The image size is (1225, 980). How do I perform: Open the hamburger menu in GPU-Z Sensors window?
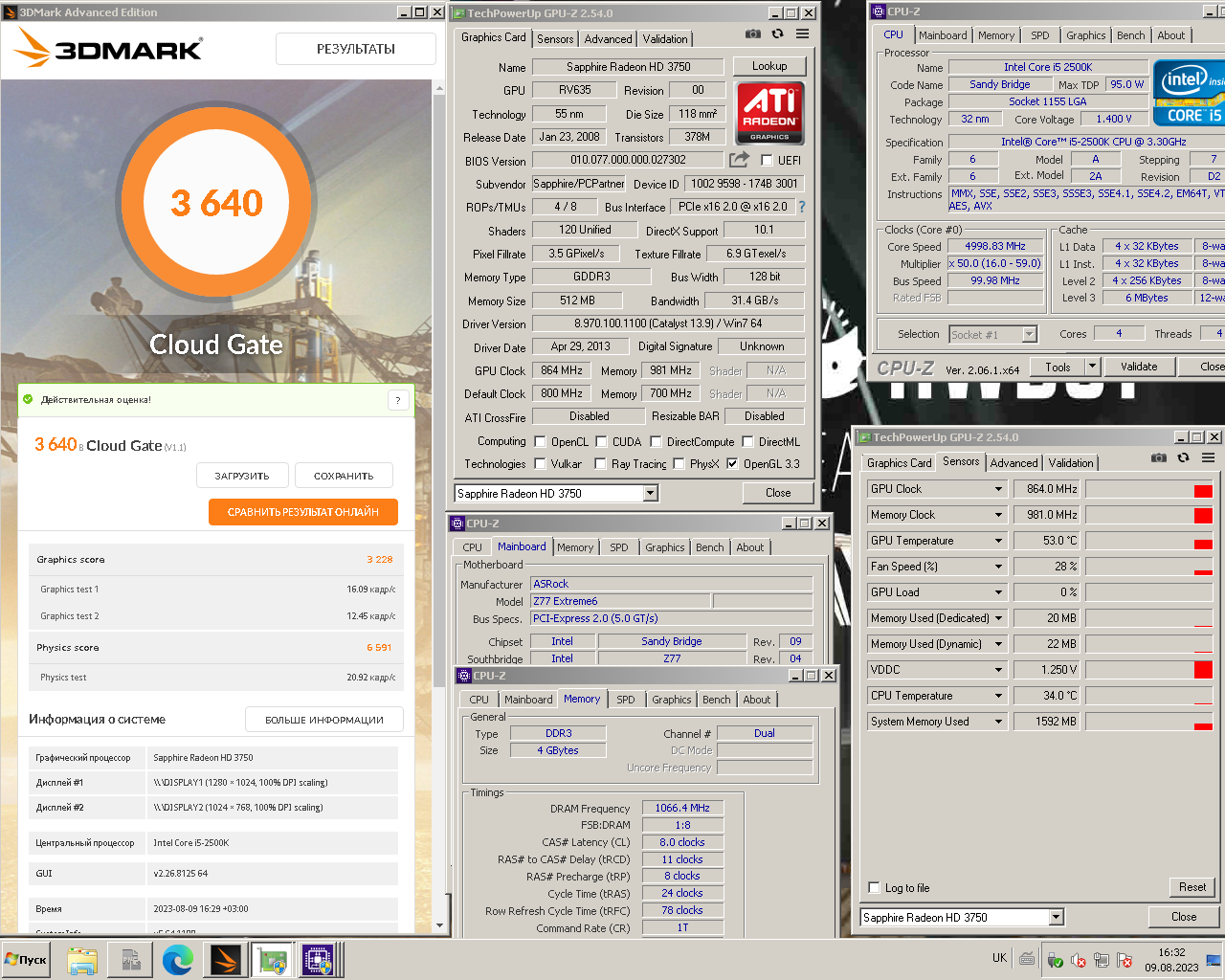[x=1208, y=457]
